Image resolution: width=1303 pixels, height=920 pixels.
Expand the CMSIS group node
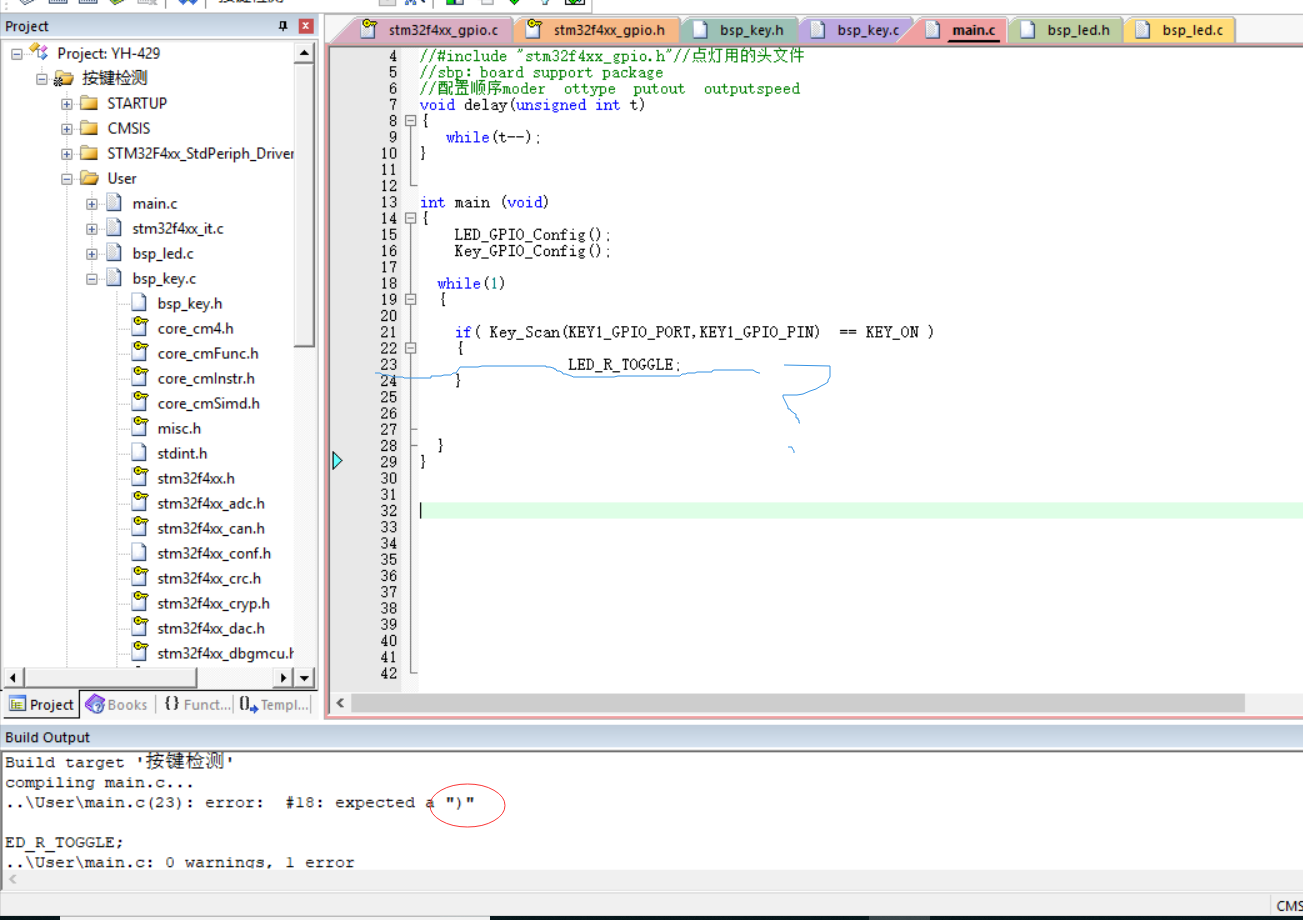pos(67,128)
